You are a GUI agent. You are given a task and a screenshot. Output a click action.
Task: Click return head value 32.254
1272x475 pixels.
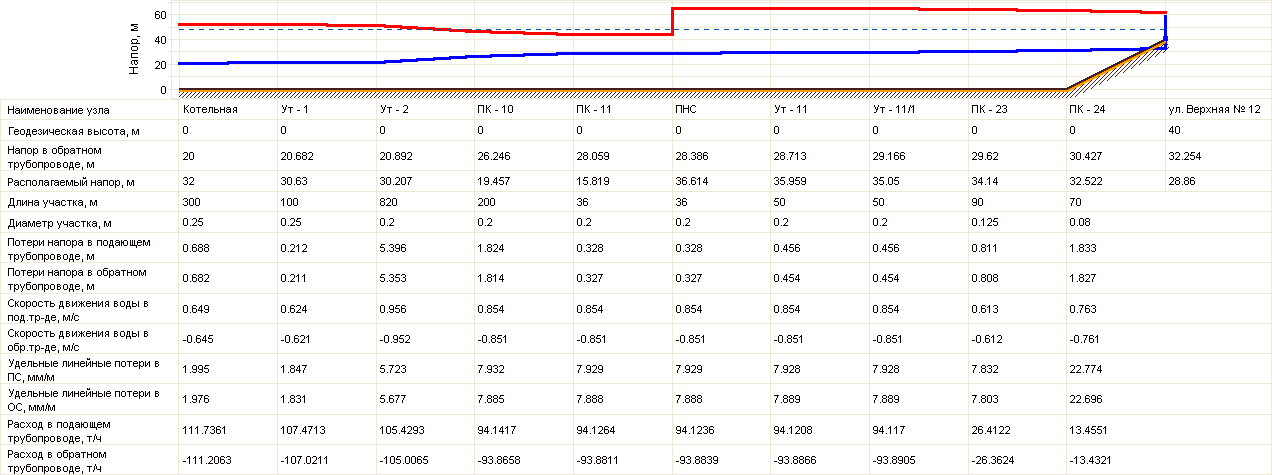point(1184,157)
